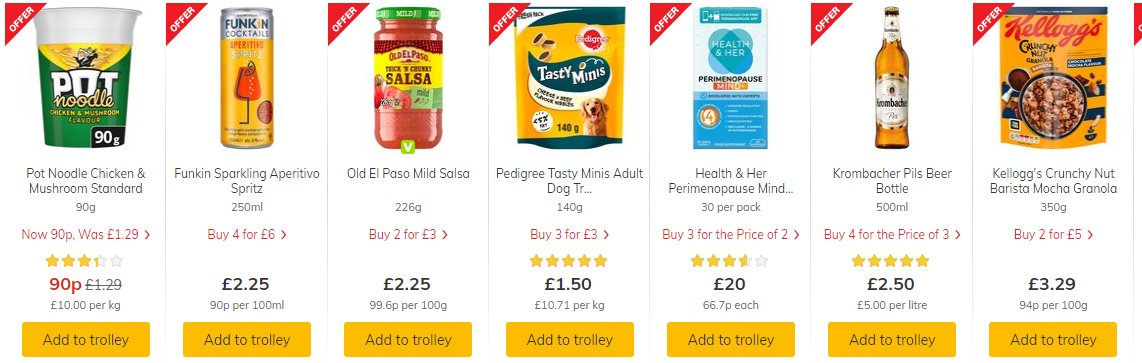
Task: Expand the 'Buy 2 for £3' salsa offer
Action: [409, 235]
